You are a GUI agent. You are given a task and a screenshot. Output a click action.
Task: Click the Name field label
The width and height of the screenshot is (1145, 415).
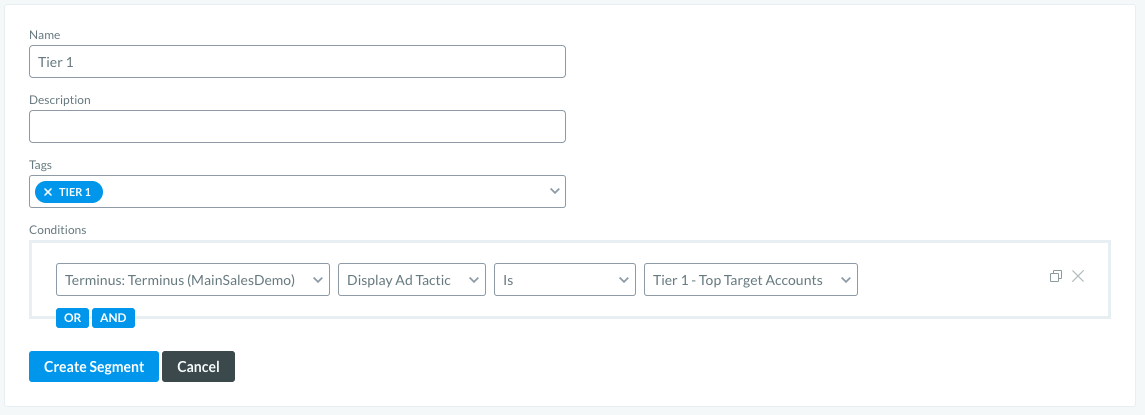[x=45, y=35]
